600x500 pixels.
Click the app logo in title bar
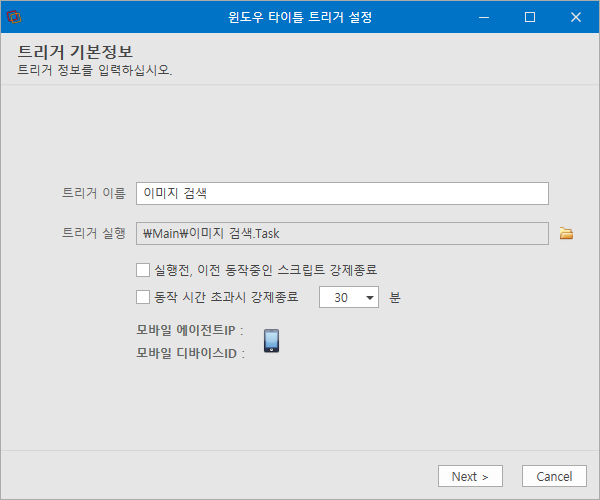(x=14, y=17)
